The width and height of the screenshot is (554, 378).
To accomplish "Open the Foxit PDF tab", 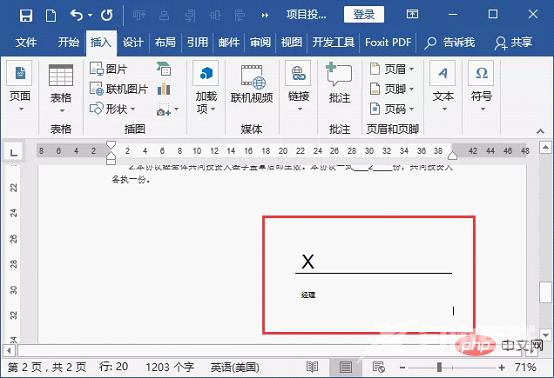I will (x=388, y=42).
